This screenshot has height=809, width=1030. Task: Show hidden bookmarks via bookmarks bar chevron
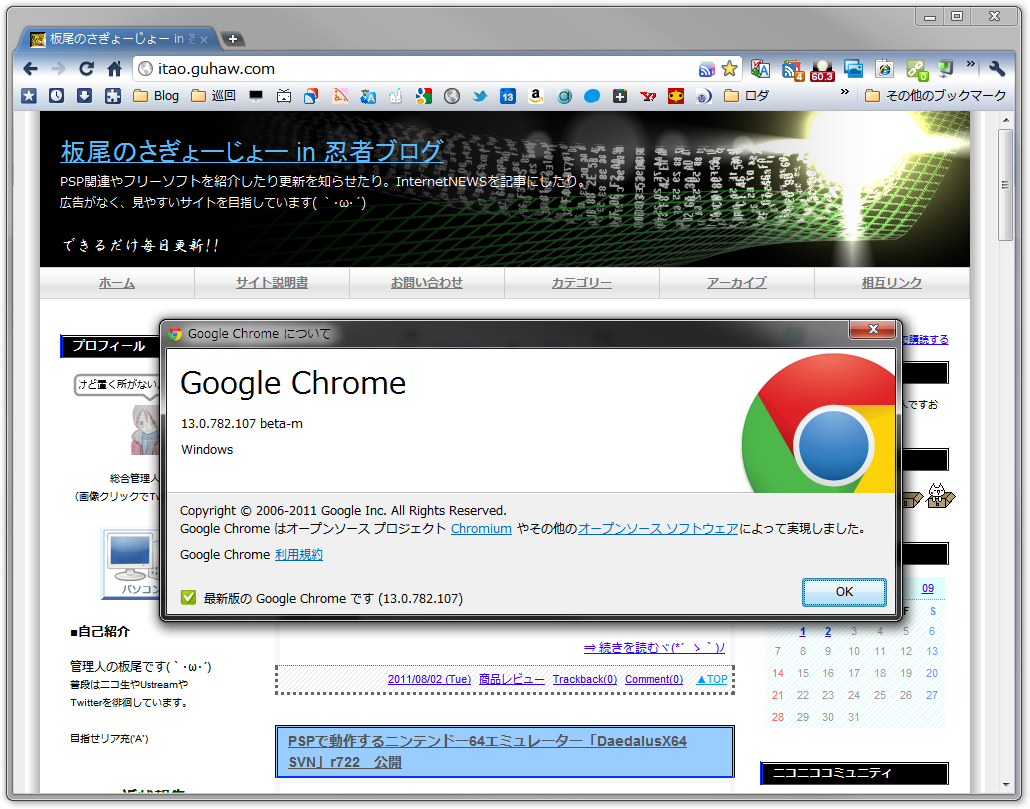[x=845, y=92]
